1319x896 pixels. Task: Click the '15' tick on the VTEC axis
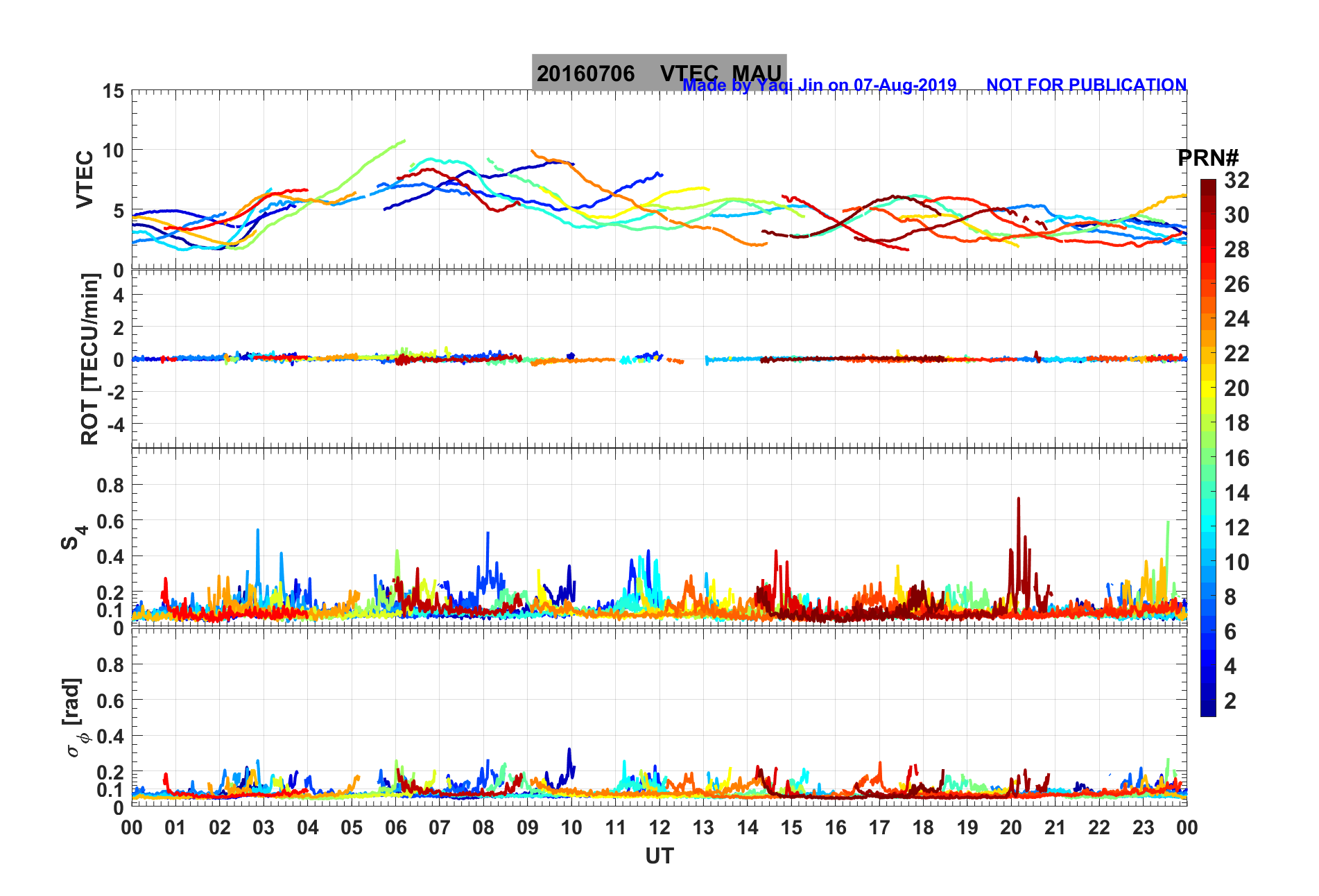point(114,92)
